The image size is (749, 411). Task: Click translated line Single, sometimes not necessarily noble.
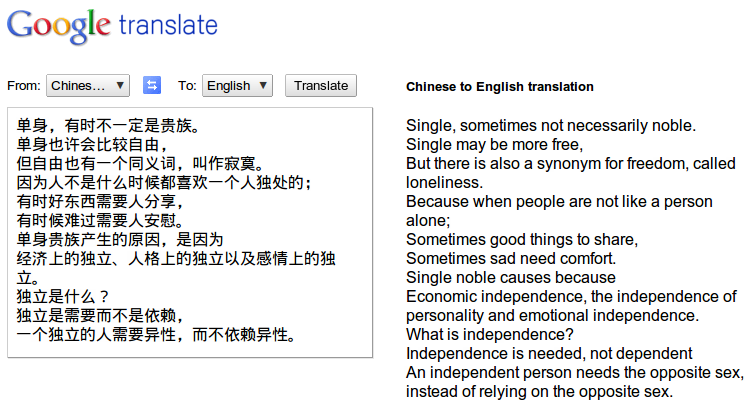click(551, 126)
